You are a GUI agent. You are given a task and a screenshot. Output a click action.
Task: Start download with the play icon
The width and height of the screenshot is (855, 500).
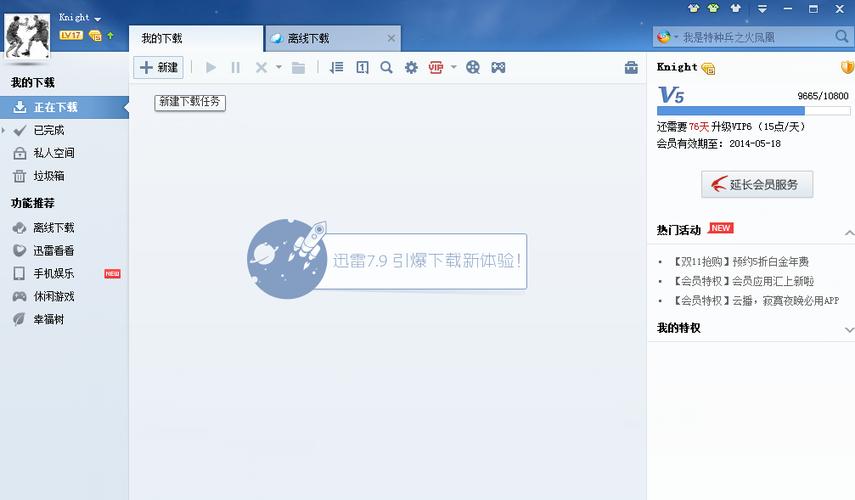(210, 68)
